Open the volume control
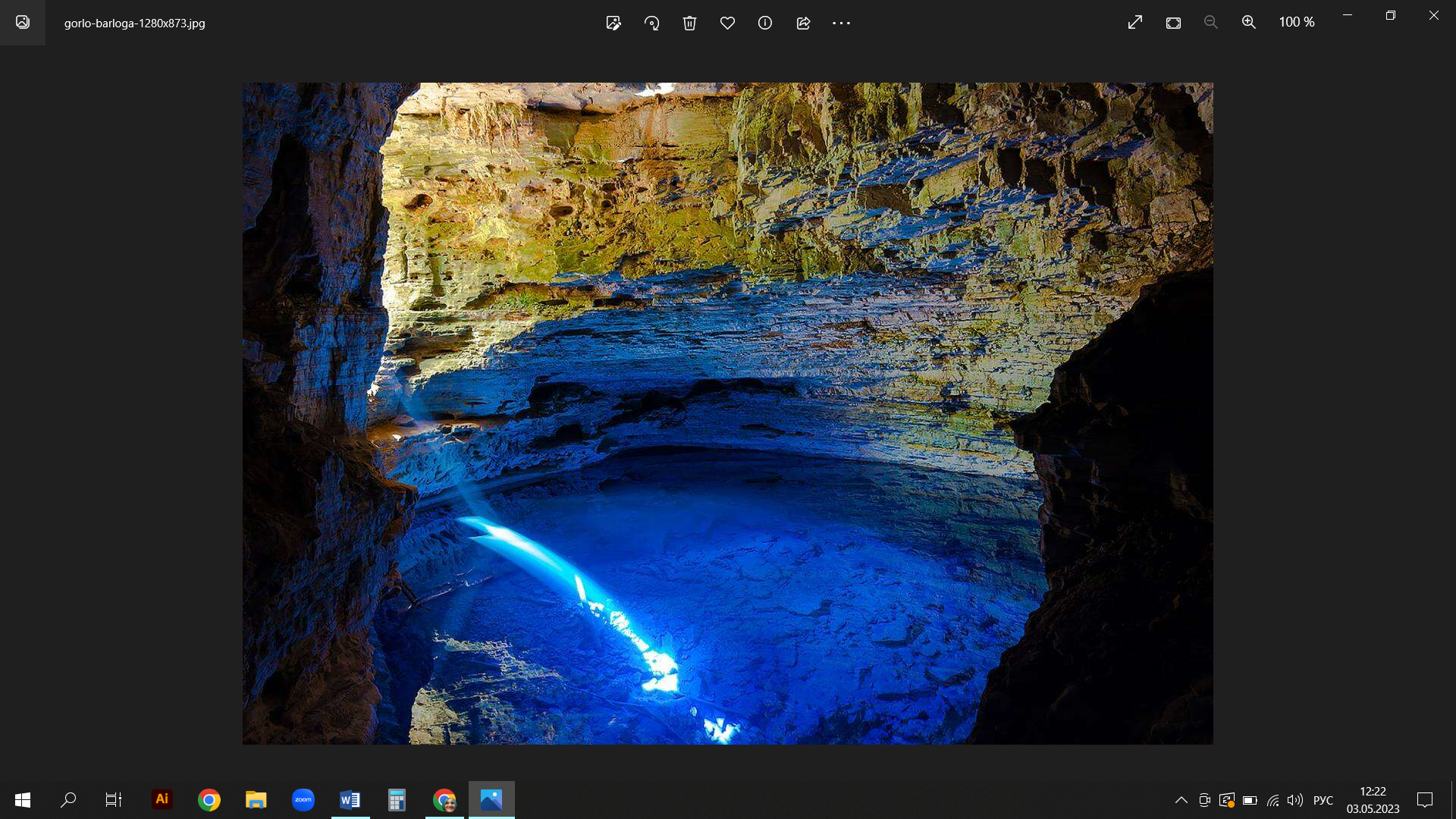 click(1295, 800)
